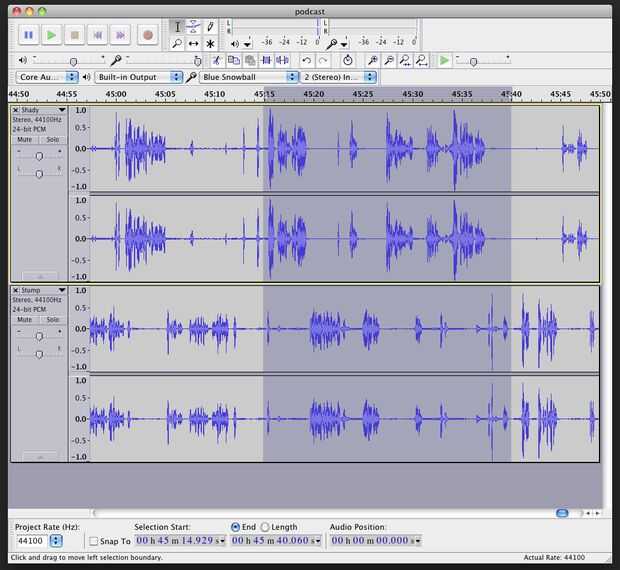Choose the Multi-tool asterisk icon
Viewport: 620px width, 570px height.
[x=210, y=44]
